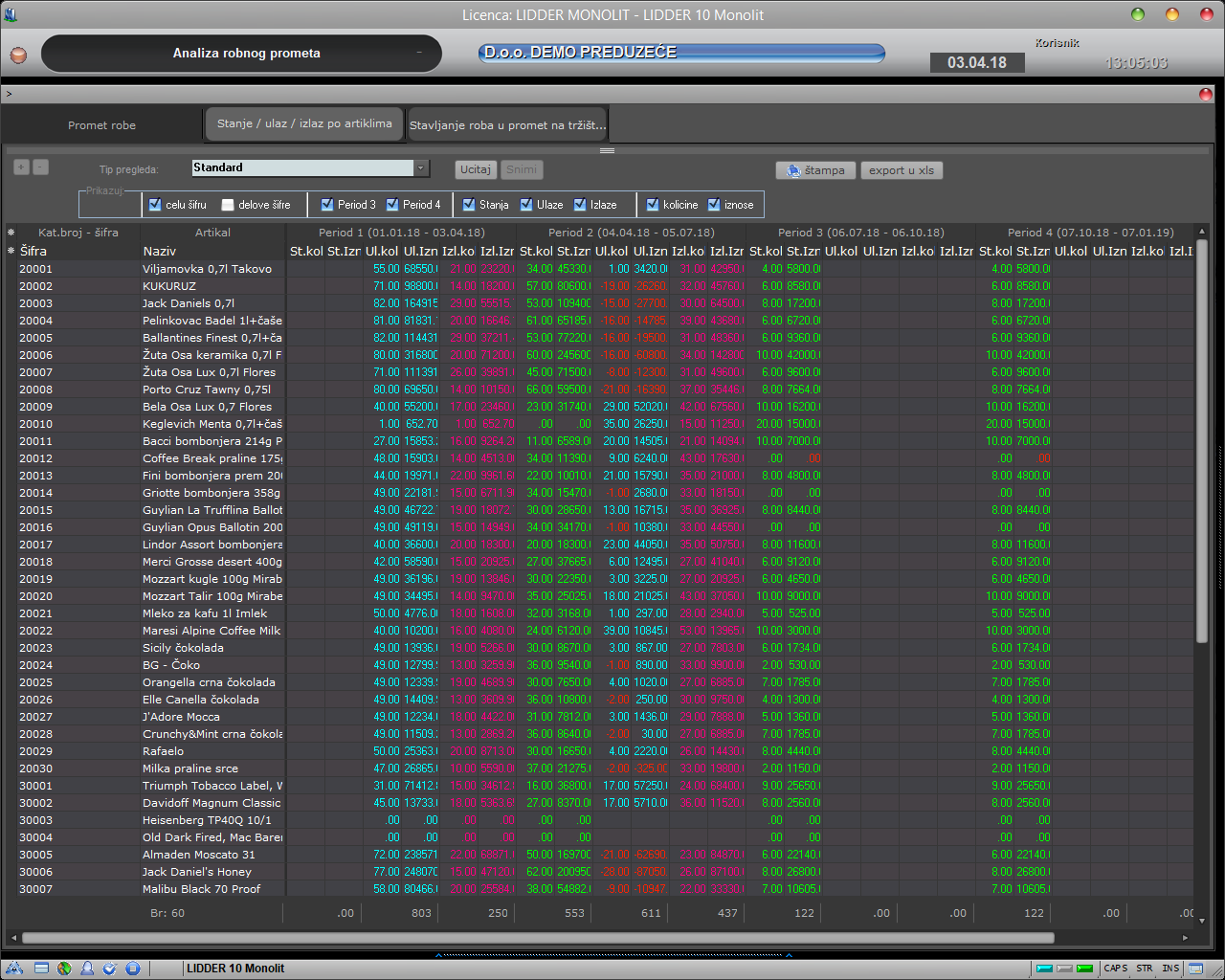Open the Analiza robnog prometa module selector

coord(241,54)
